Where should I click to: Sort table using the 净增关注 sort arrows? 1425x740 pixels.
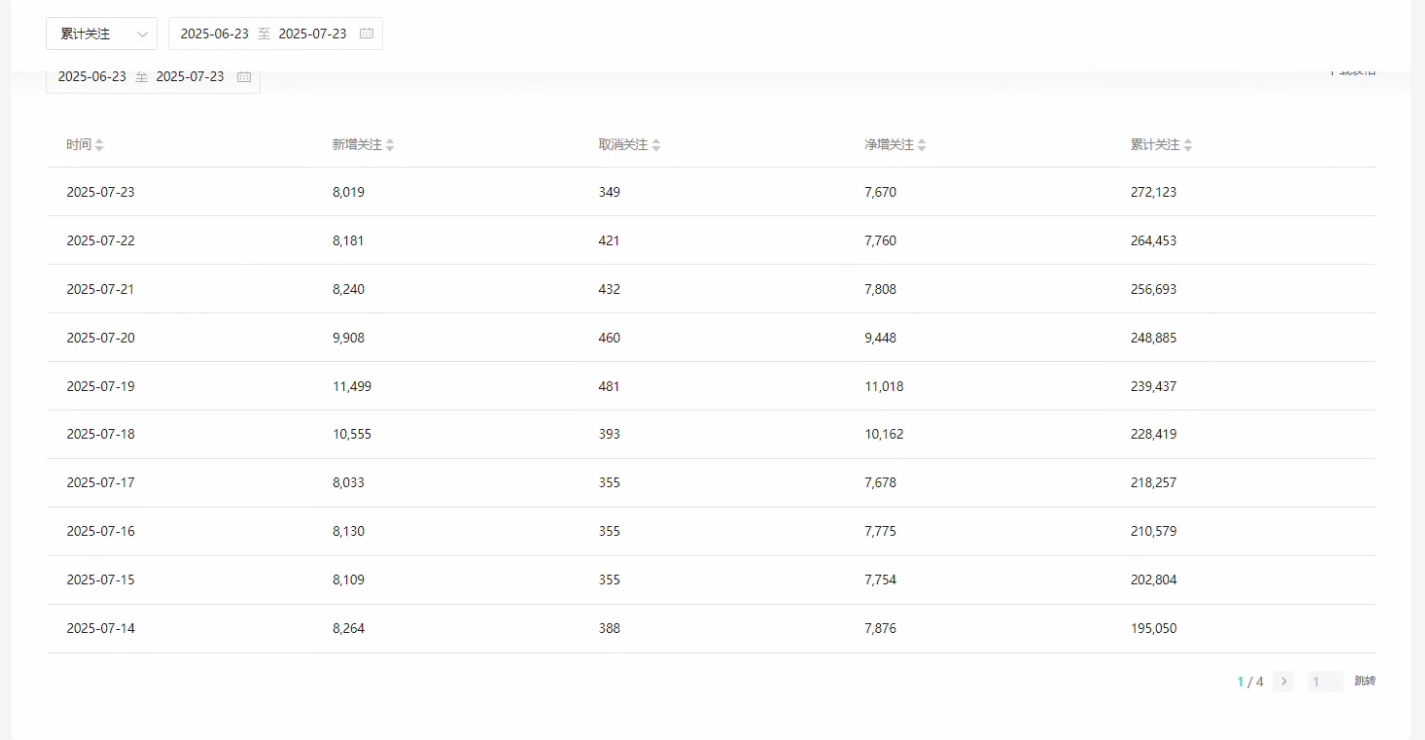922,145
